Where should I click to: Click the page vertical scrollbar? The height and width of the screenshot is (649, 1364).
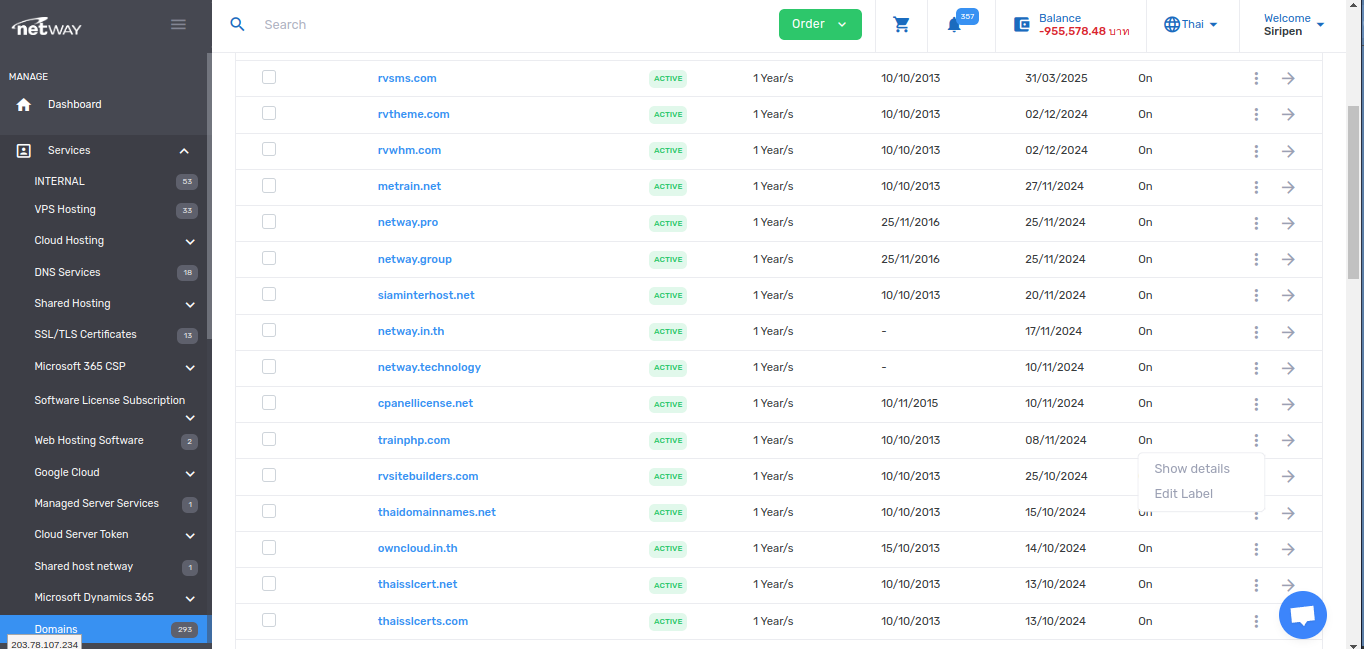pos(1353,190)
